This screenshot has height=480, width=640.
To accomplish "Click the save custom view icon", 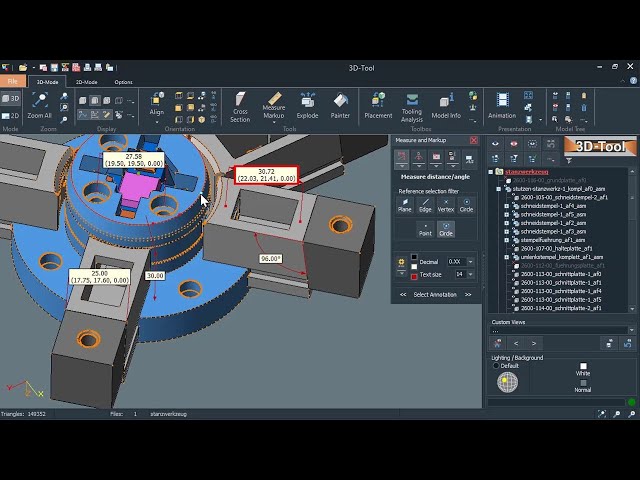I will click(609, 343).
